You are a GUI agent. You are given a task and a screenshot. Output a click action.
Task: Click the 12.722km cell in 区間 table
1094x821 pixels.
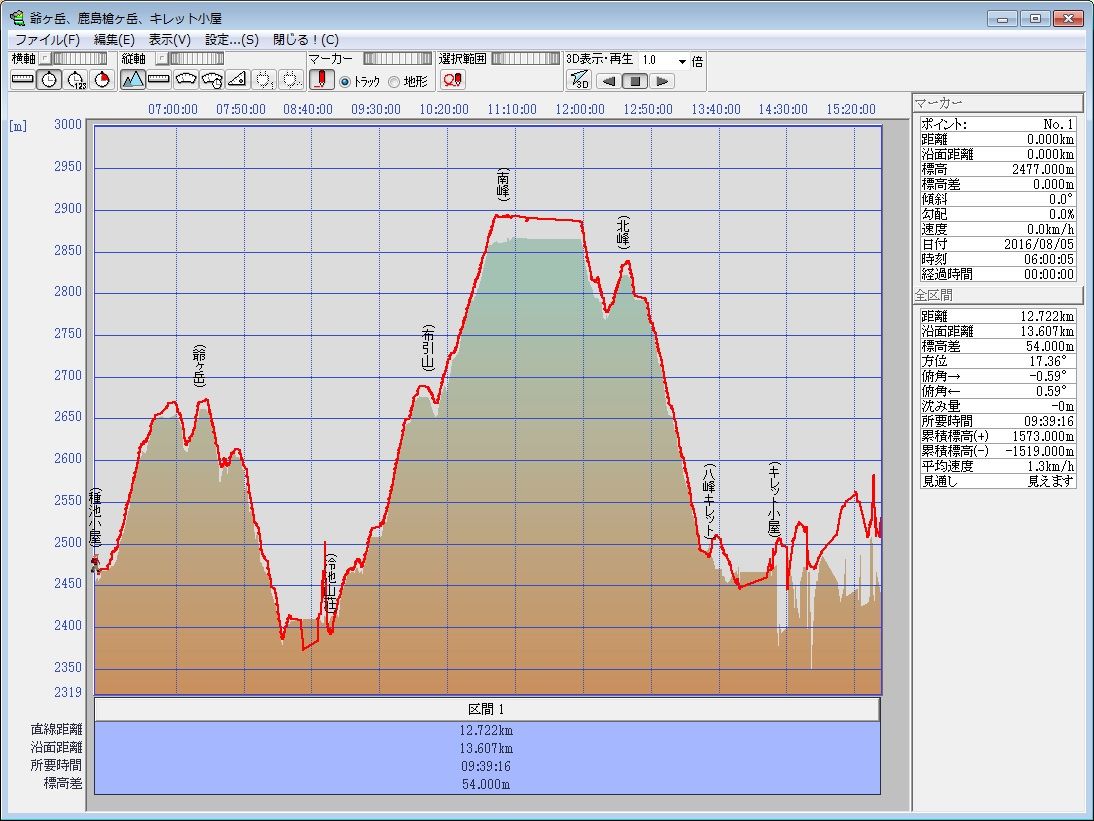click(x=486, y=730)
